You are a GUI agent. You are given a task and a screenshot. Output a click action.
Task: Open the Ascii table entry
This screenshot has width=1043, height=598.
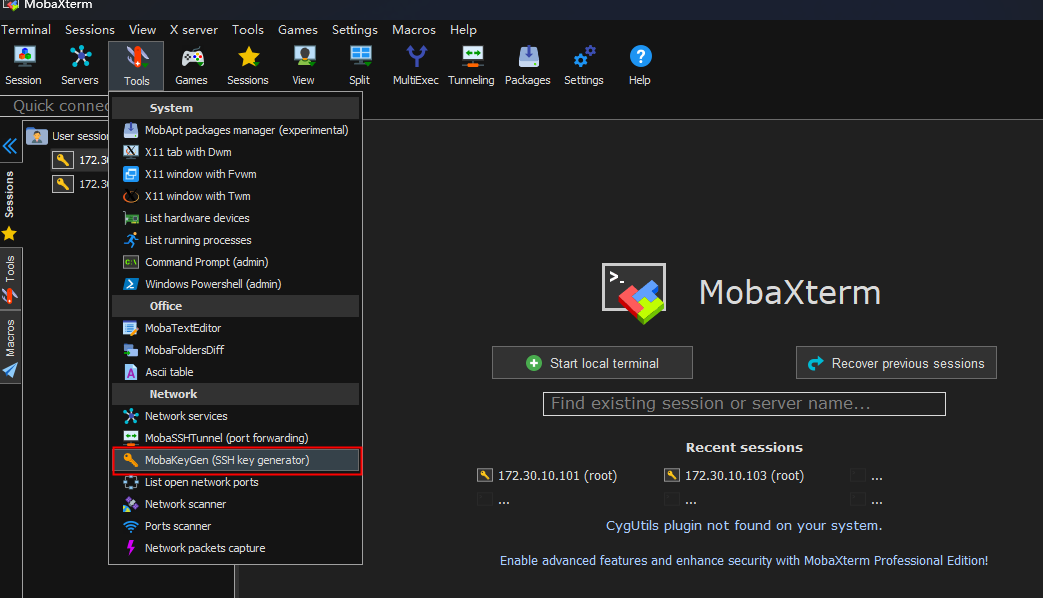tap(235, 372)
